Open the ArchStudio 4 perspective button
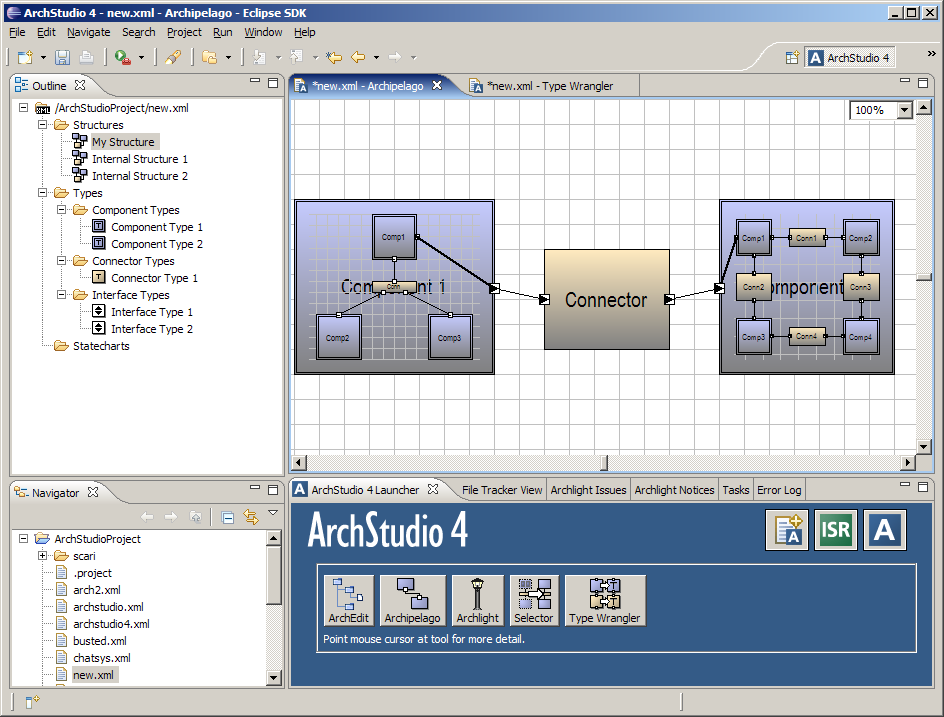 coord(849,57)
